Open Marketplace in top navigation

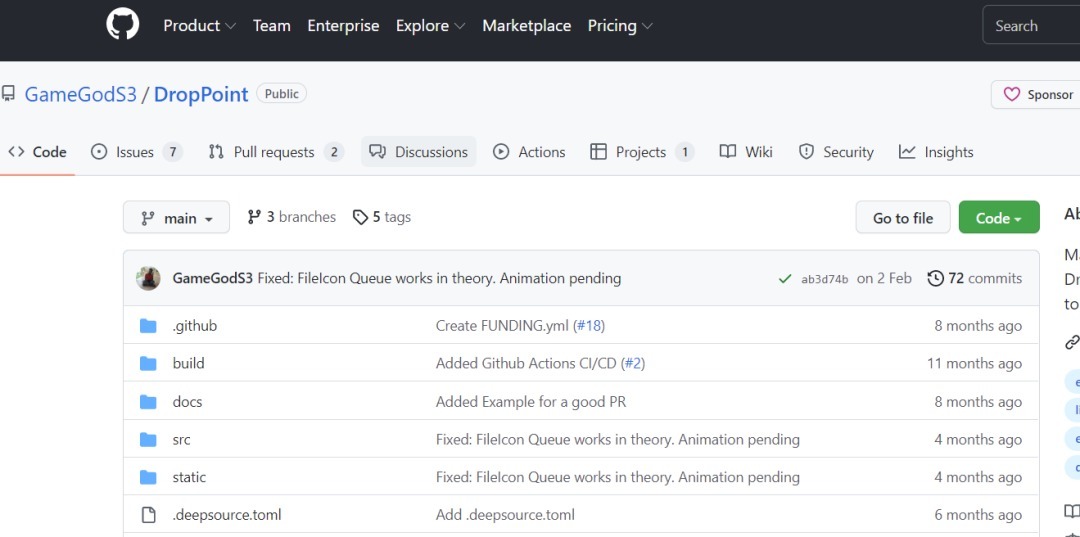pos(526,26)
